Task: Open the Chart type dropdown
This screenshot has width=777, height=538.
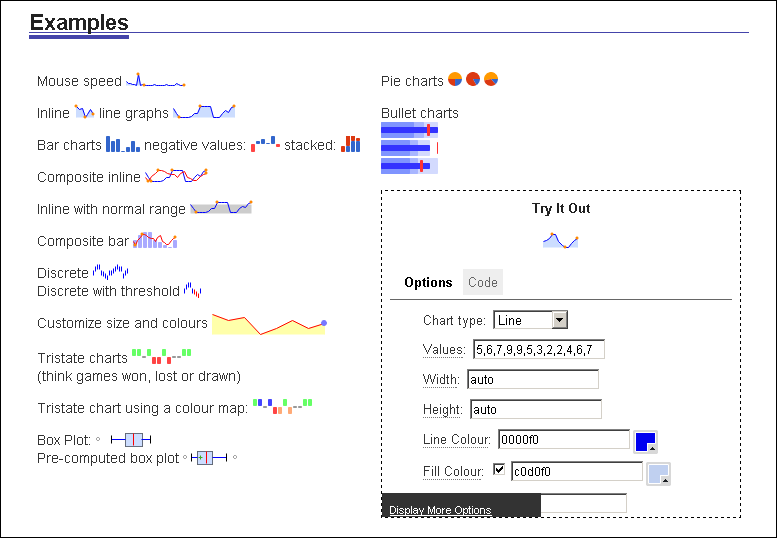Action: click(x=530, y=320)
